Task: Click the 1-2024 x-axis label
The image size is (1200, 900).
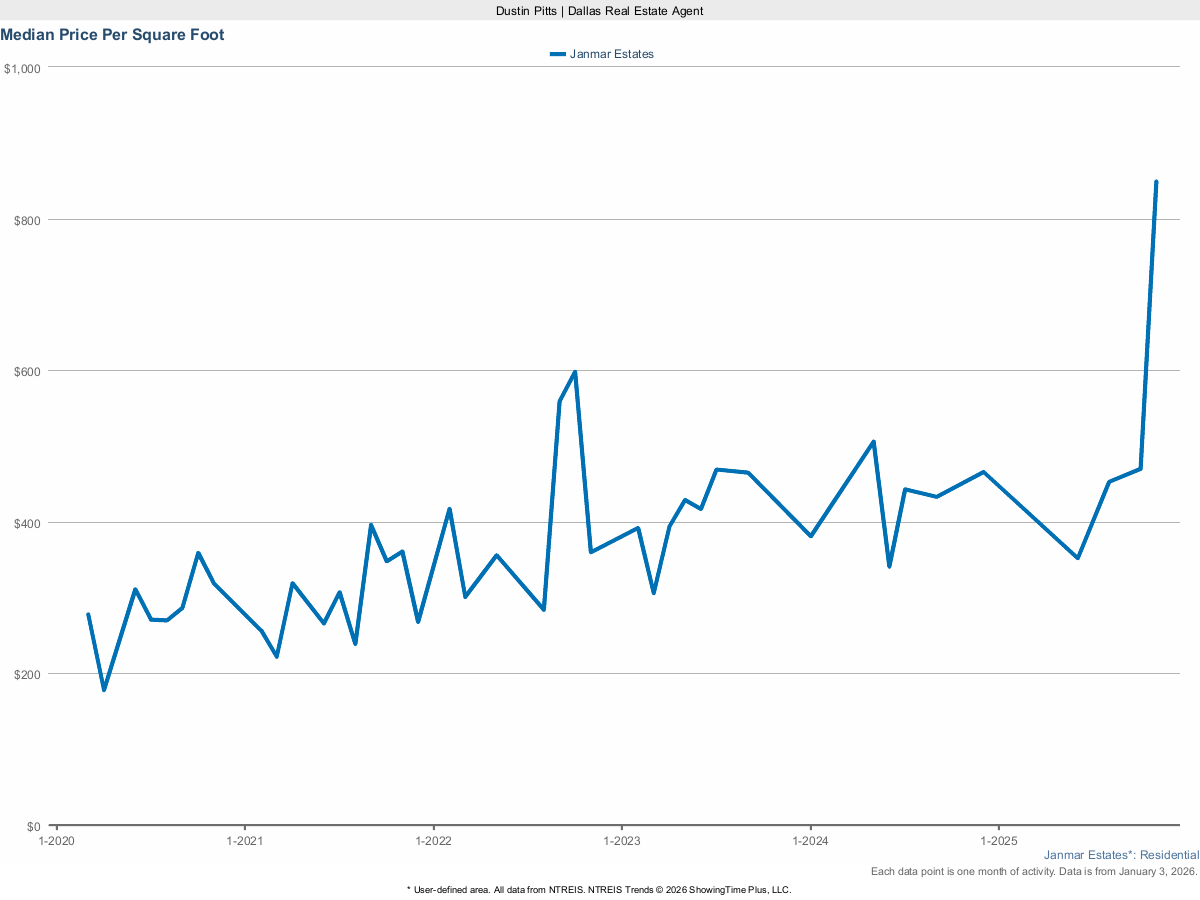Action: pyautogui.click(x=810, y=841)
